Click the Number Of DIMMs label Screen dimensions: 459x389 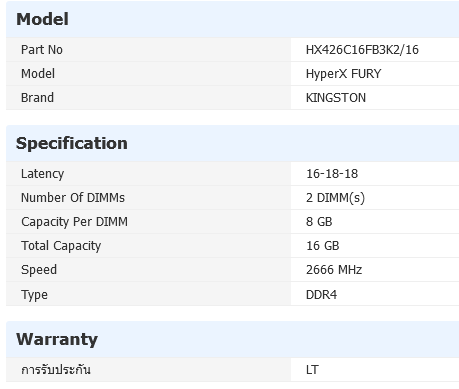73,198
